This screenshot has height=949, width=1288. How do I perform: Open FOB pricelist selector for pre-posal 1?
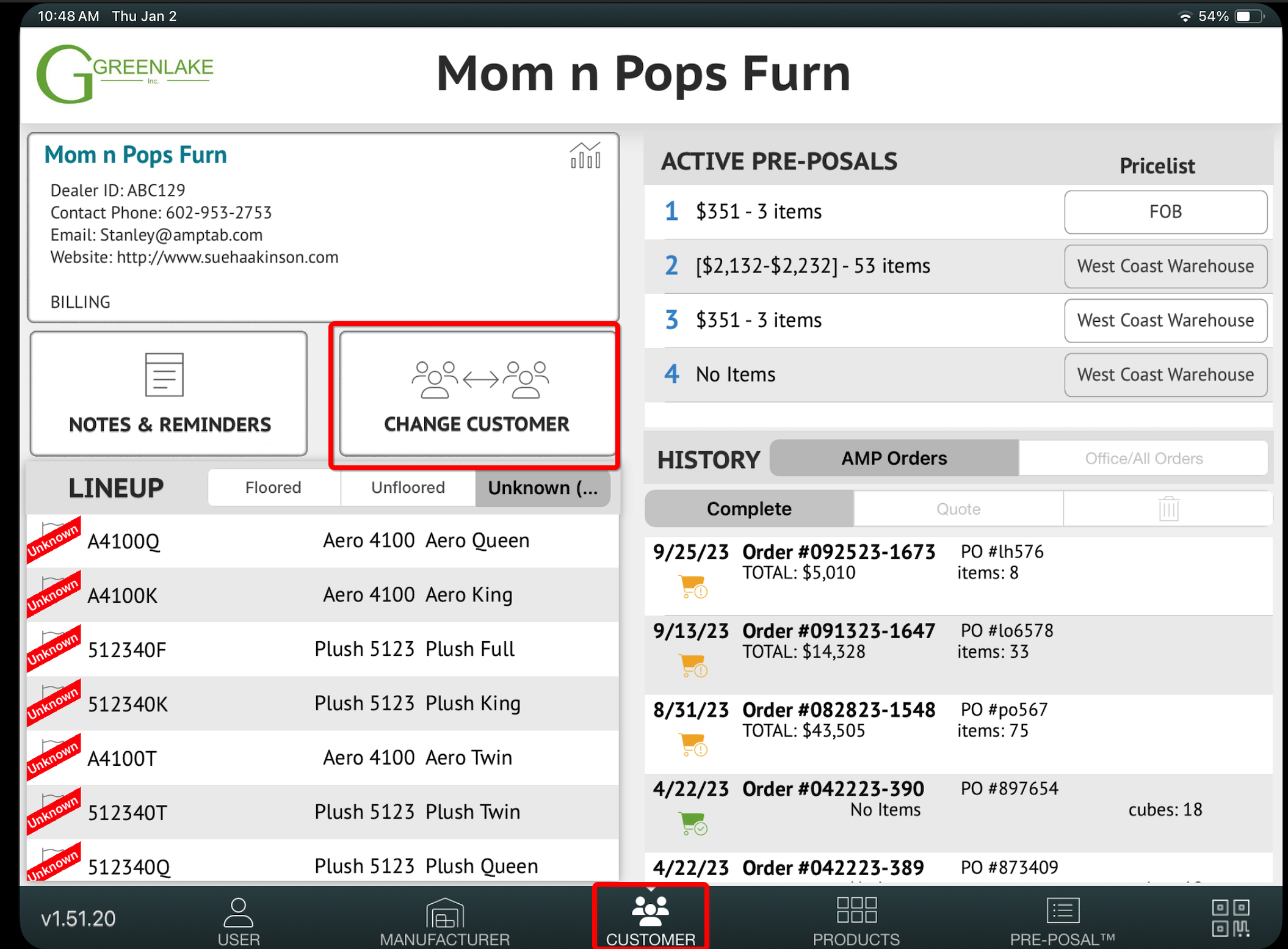click(1165, 212)
